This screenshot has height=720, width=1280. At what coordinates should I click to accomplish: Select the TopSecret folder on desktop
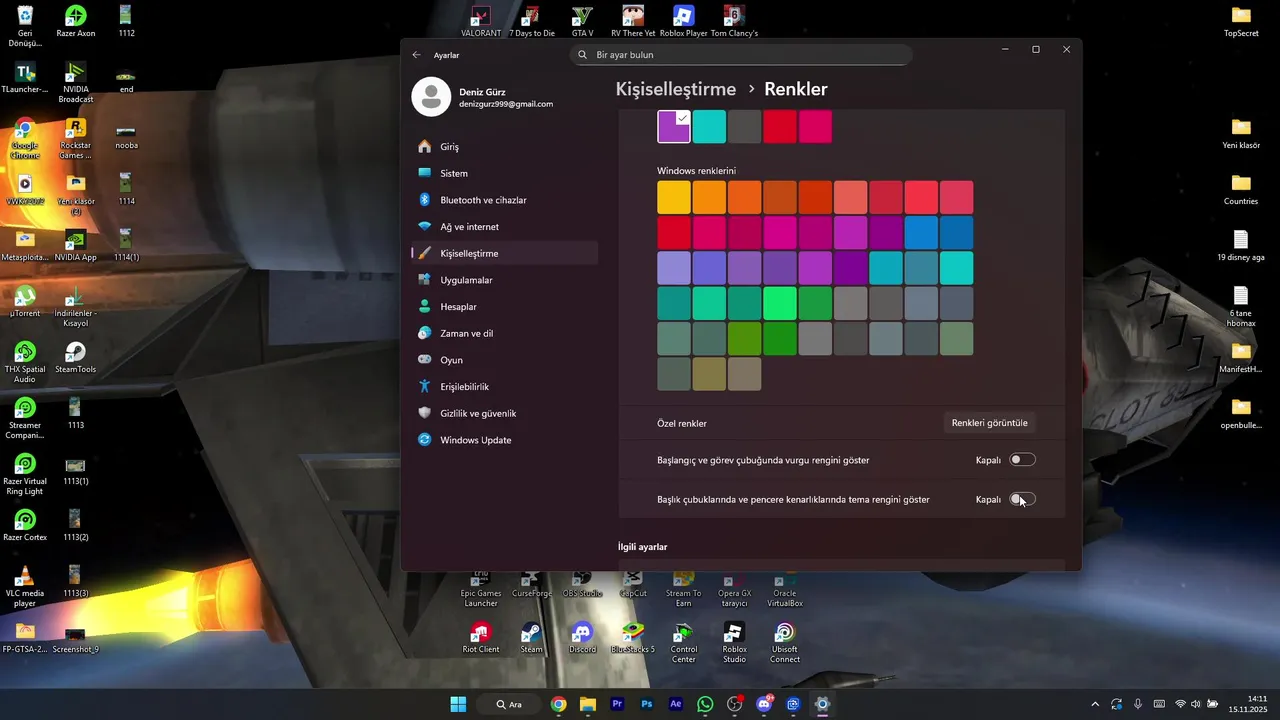pyautogui.click(x=1241, y=21)
